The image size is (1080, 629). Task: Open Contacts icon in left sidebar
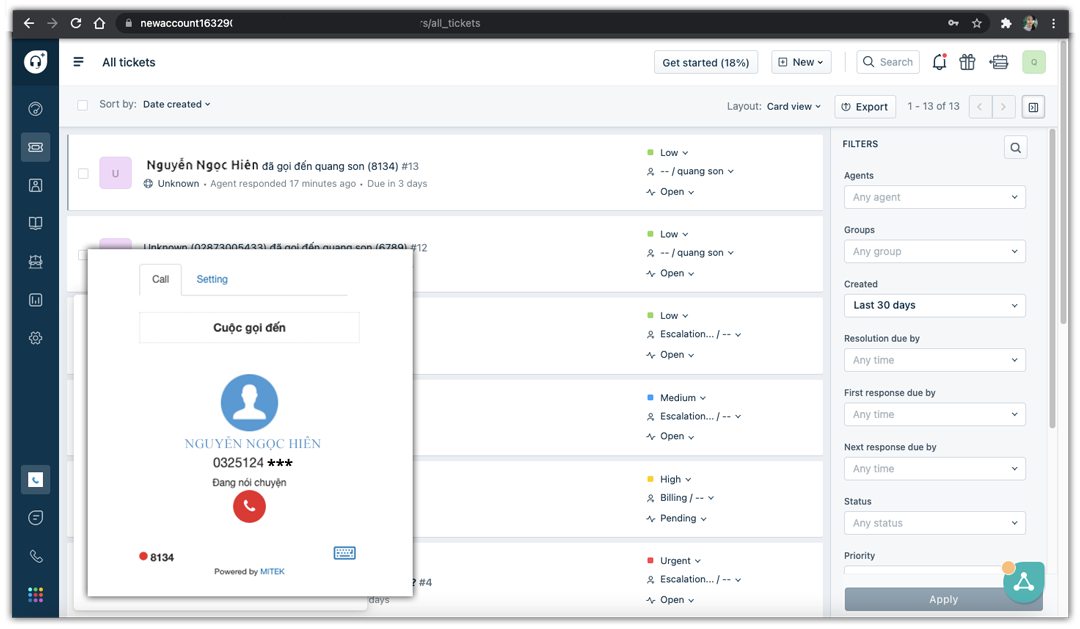pos(35,185)
